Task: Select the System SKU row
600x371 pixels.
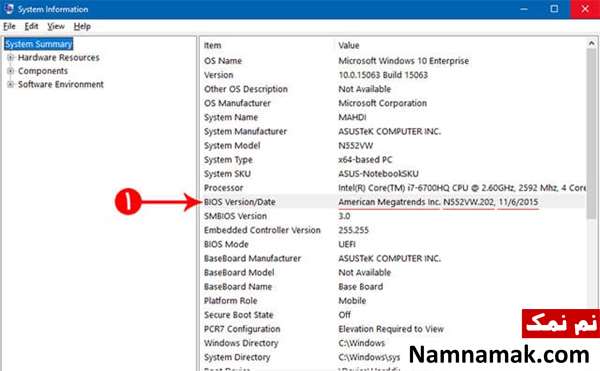Action: tap(393, 174)
